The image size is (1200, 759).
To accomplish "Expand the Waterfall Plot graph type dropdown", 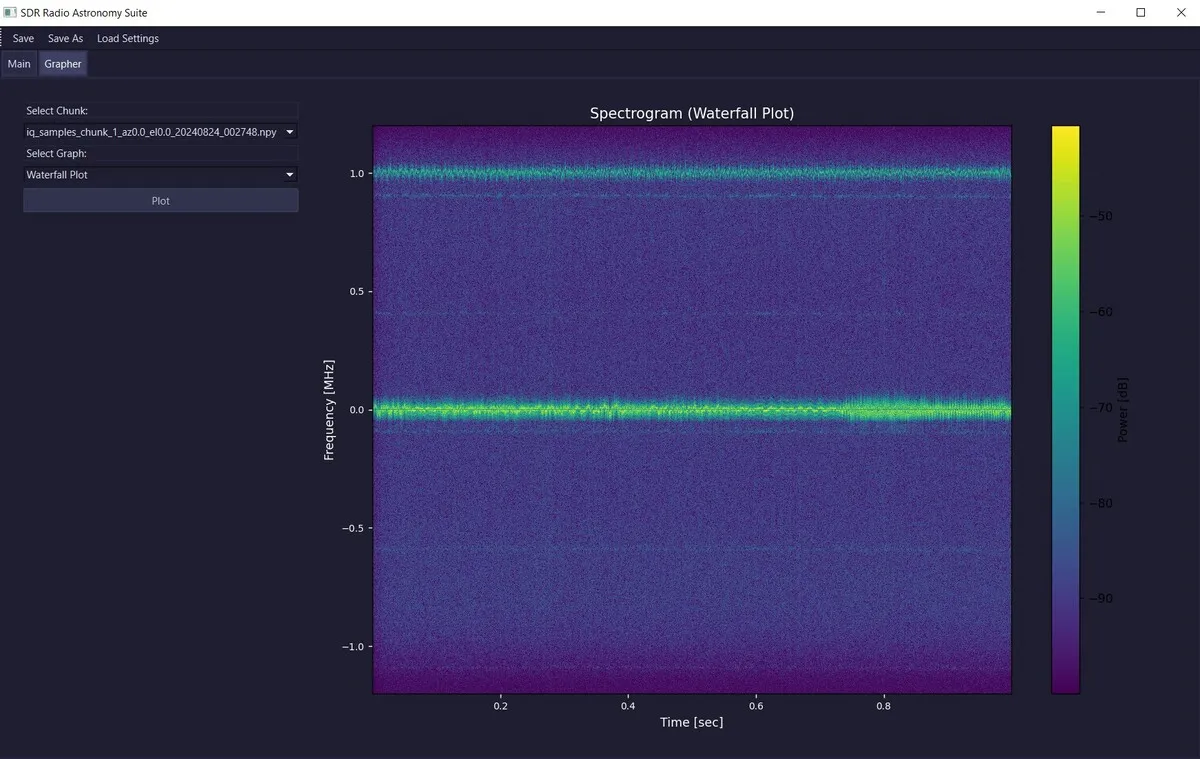I will click(161, 175).
